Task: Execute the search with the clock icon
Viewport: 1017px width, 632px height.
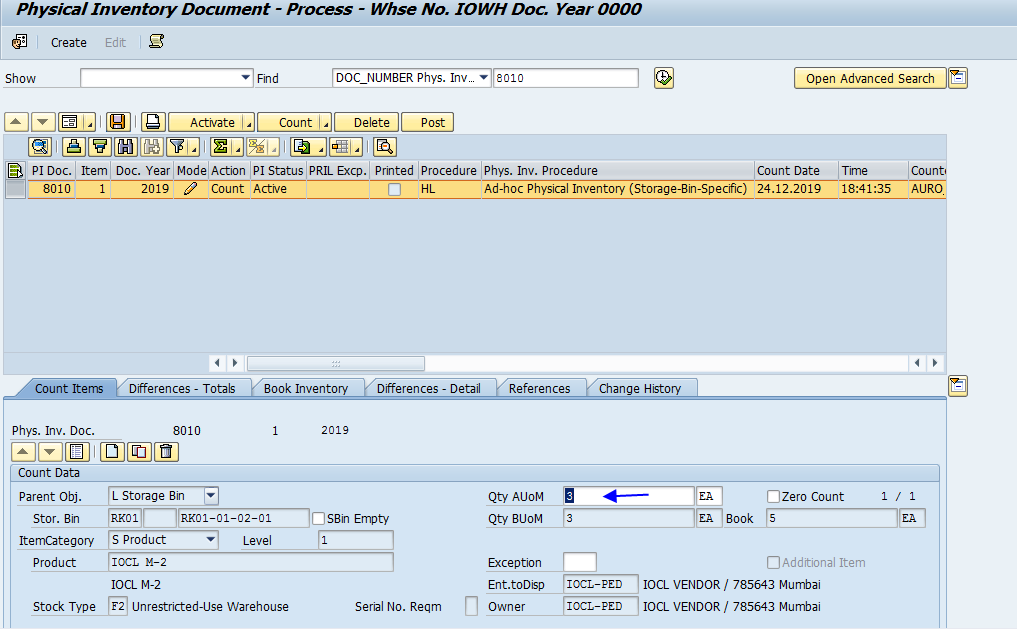Action: [x=664, y=78]
